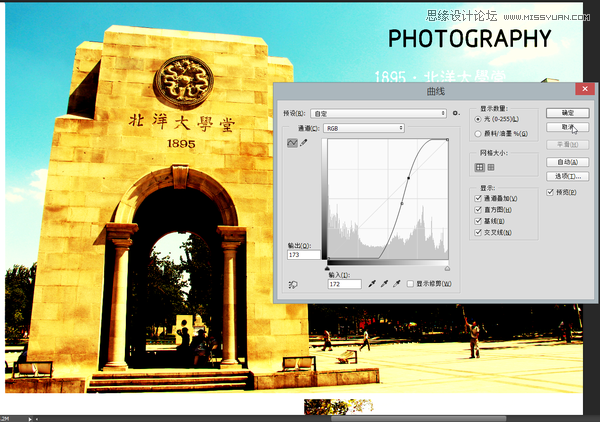Toggle the baseline (基线) checkbox
Screen dimensions: 600x422
[478, 221]
